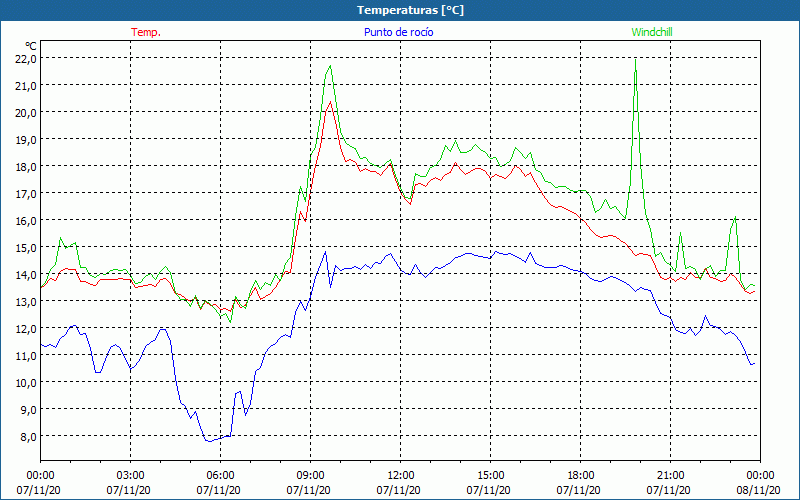800x500 pixels.
Task: Click the 11,0 y-axis value
Action: [26, 356]
